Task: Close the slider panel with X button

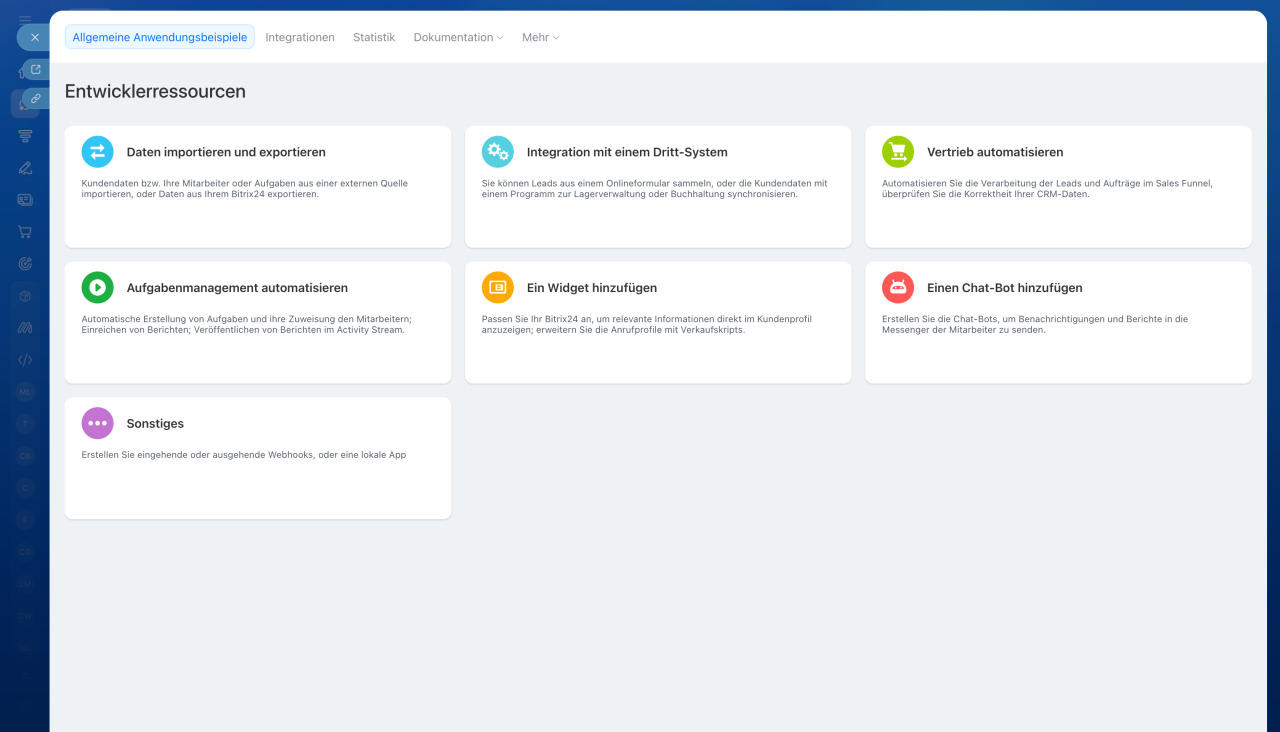Action: click(x=34, y=37)
